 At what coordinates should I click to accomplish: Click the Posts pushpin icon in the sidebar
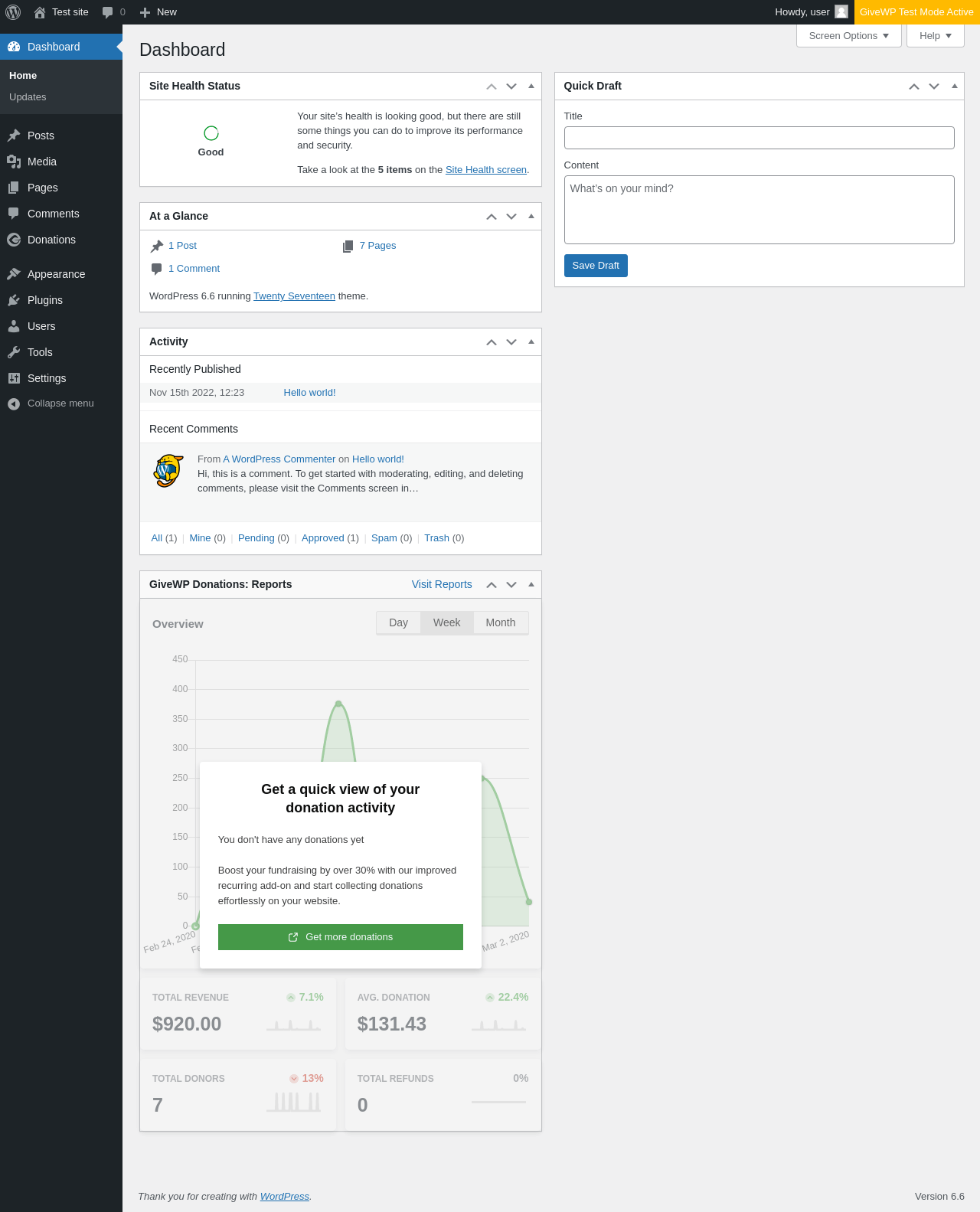click(x=14, y=136)
